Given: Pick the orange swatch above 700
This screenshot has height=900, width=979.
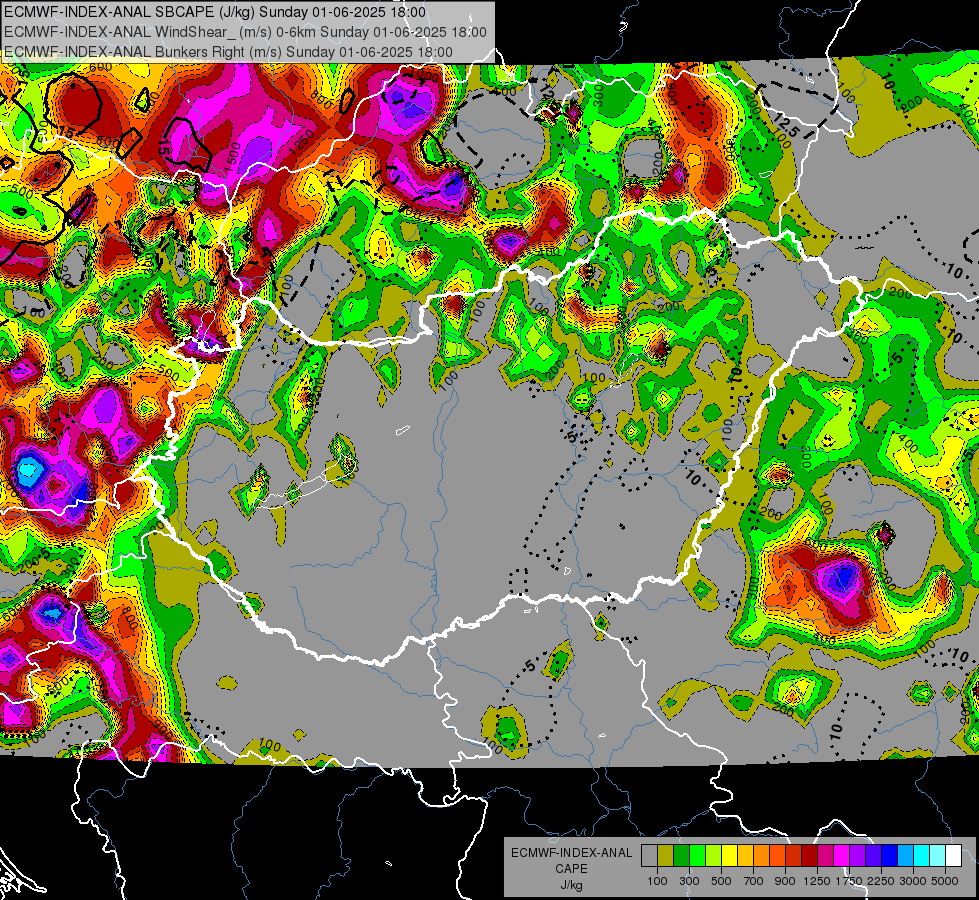Looking at the screenshot, I should click(761, 856).
